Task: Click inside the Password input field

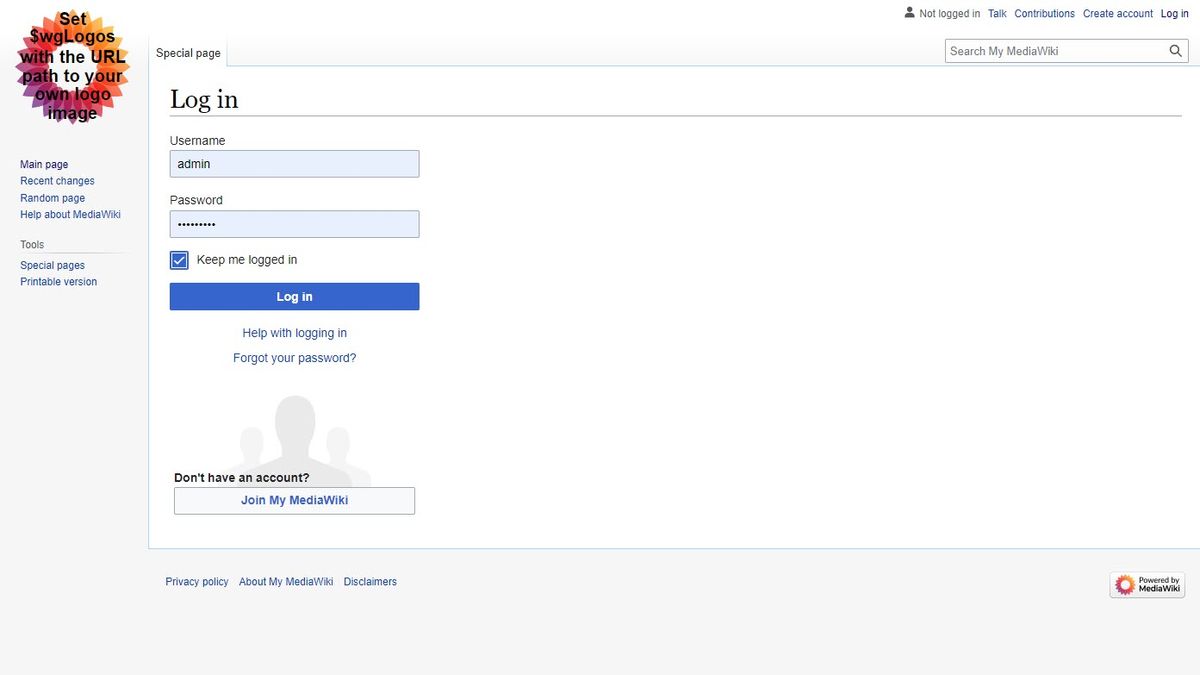Action: click(294, 223)
